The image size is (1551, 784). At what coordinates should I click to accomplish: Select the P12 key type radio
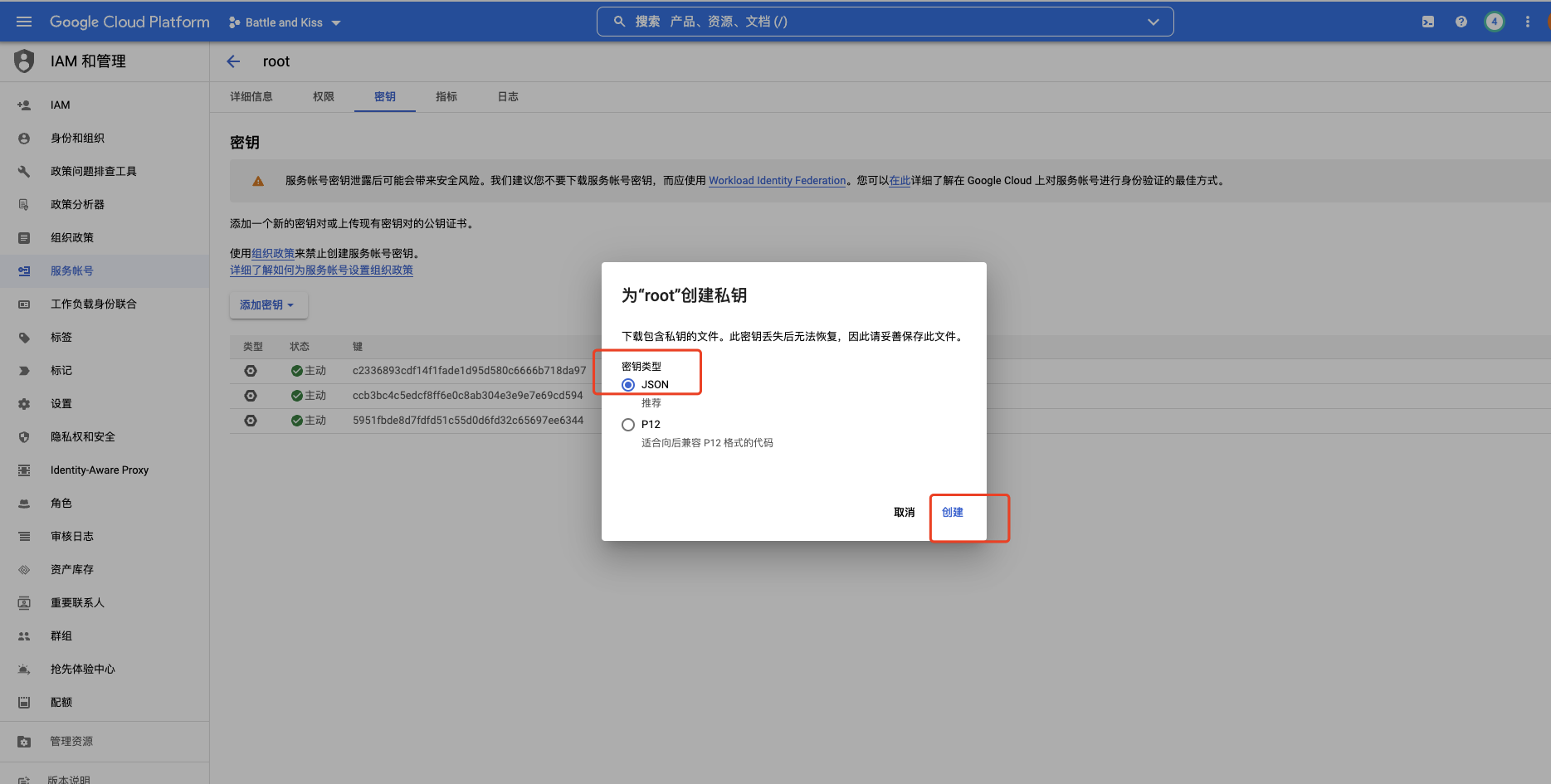click(x=628, y=425)
